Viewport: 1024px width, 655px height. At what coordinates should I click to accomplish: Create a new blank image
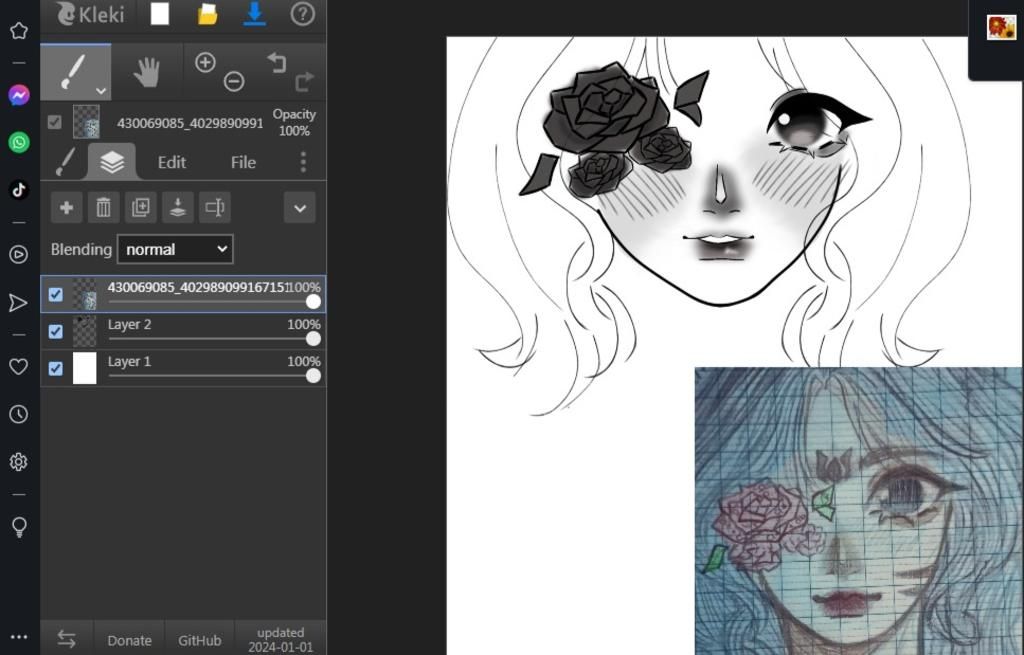(x=160, y=14)
